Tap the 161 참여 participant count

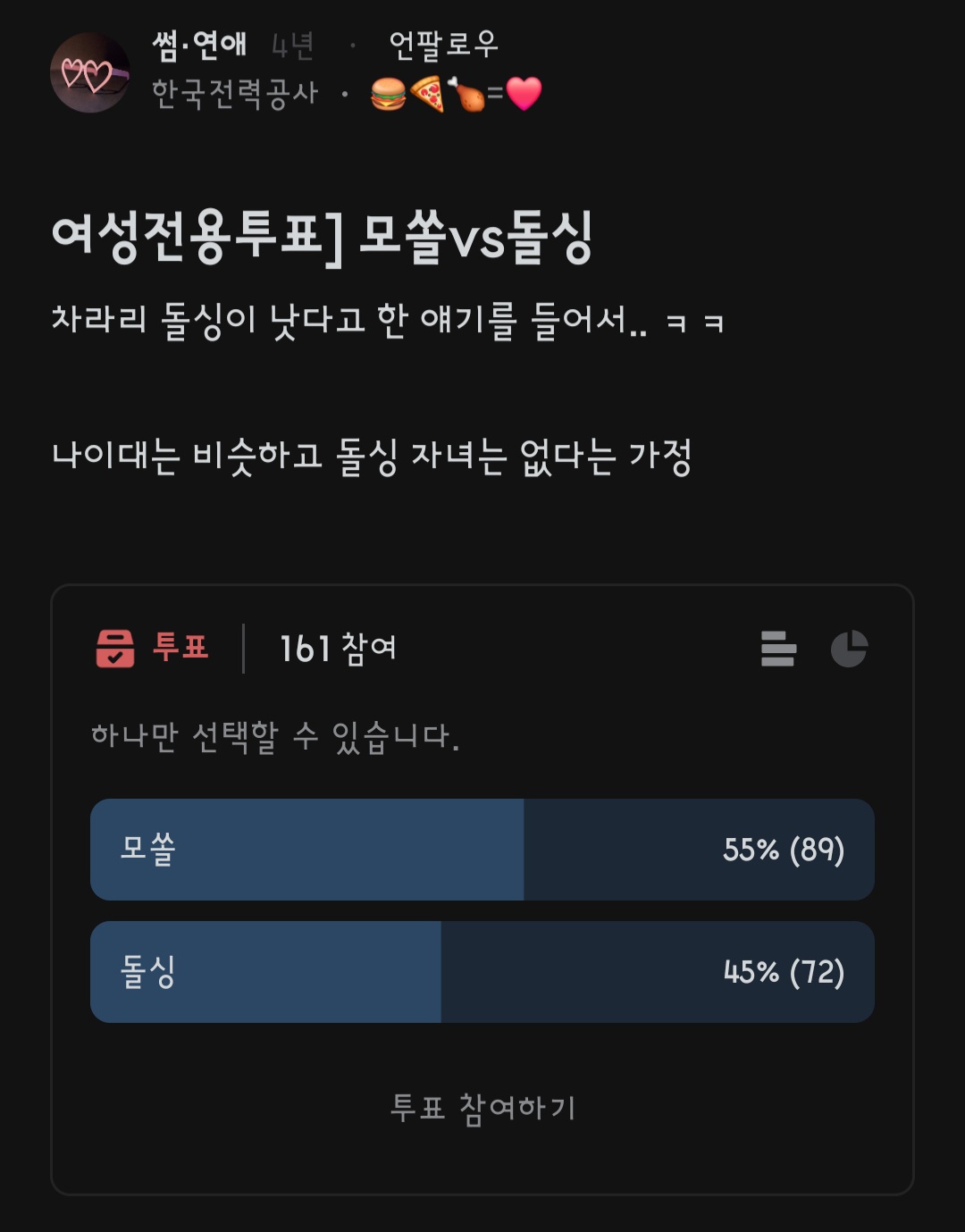pos(338,649)
